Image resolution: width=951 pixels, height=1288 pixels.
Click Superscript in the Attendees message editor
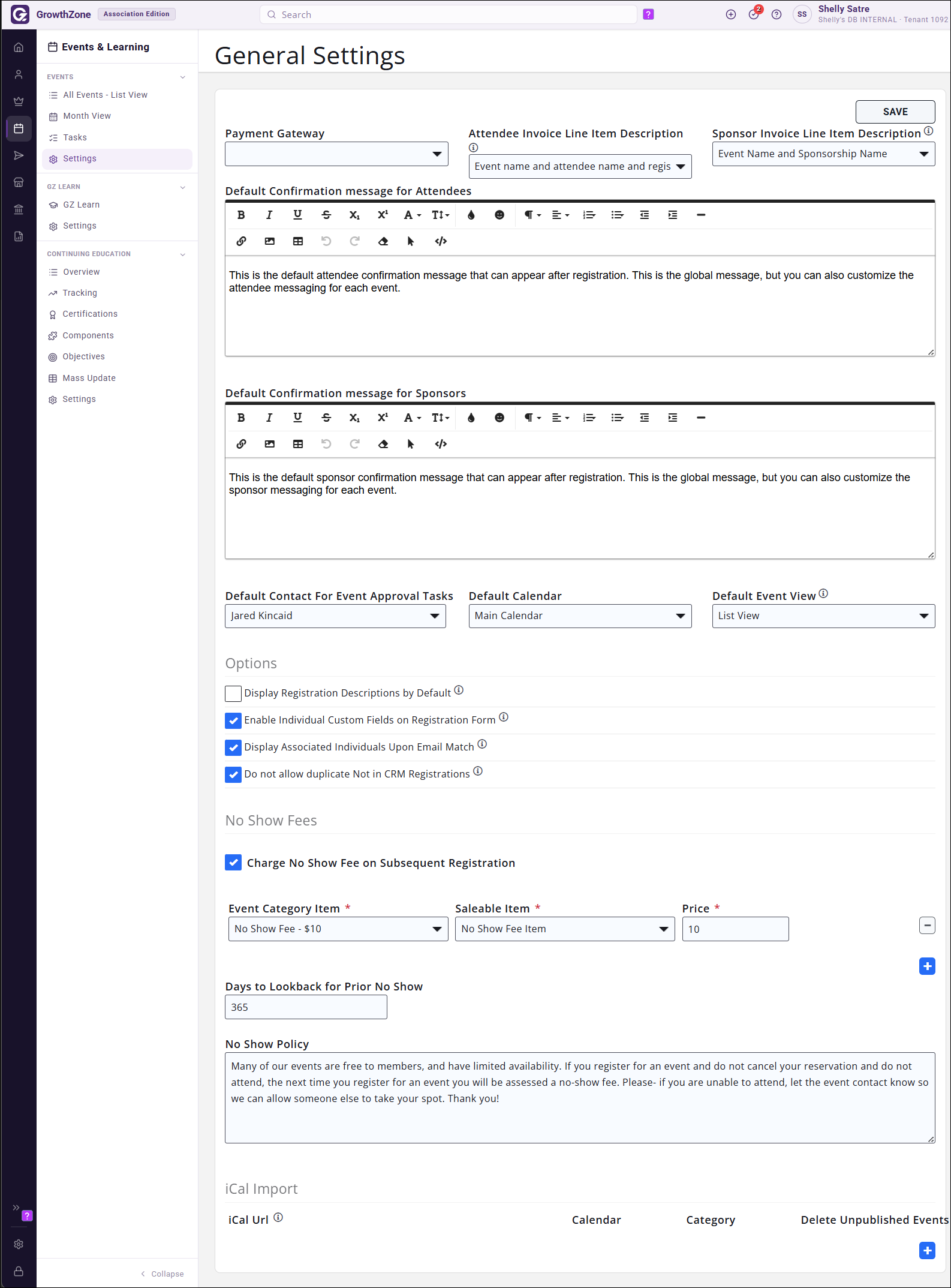383,215
